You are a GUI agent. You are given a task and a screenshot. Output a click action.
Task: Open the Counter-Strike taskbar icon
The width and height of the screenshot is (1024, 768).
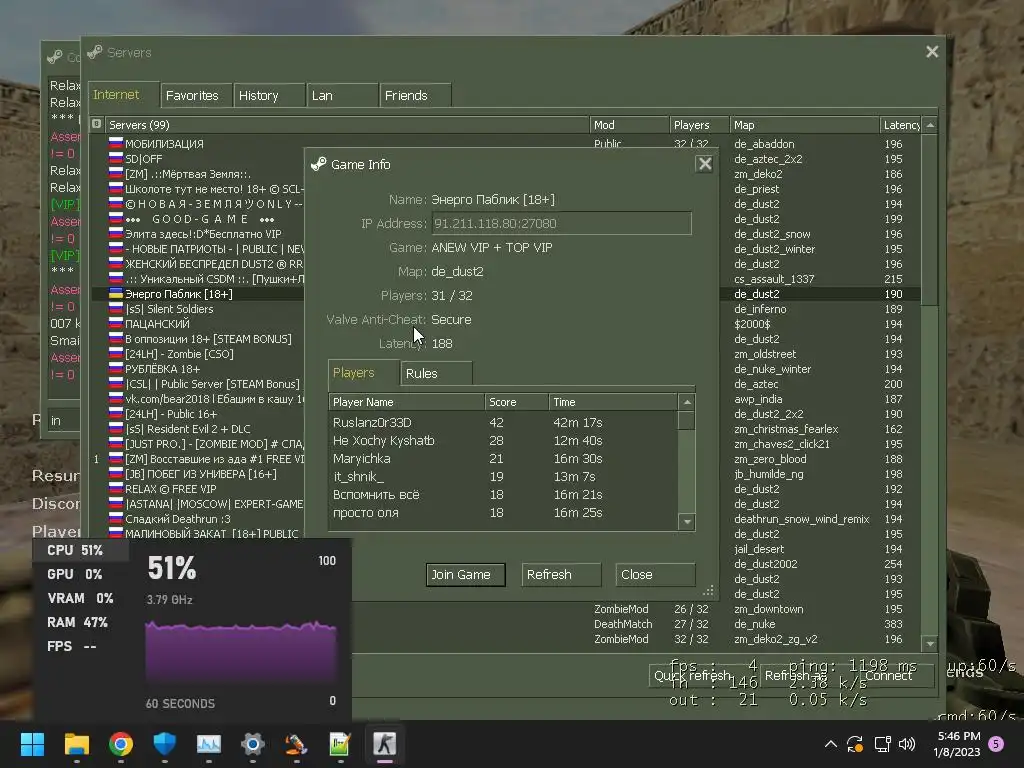(385, 744)
